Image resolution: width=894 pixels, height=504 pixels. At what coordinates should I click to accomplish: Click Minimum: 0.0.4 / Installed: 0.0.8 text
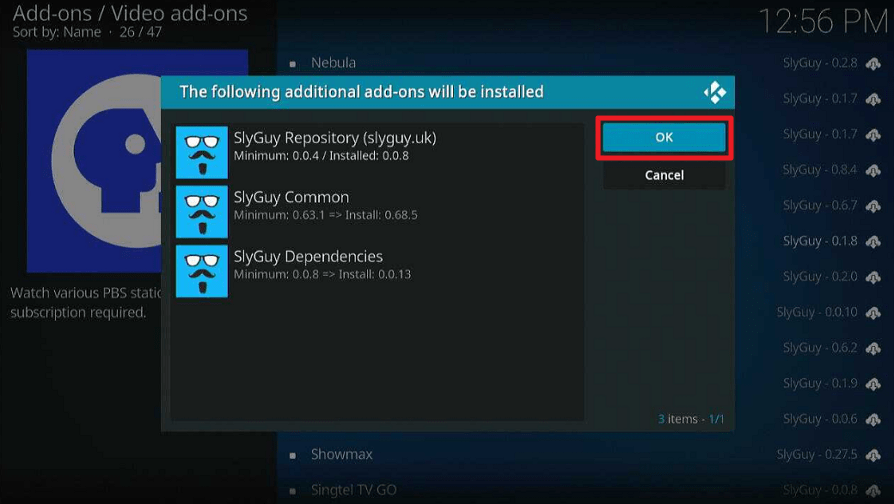(321, 156)
